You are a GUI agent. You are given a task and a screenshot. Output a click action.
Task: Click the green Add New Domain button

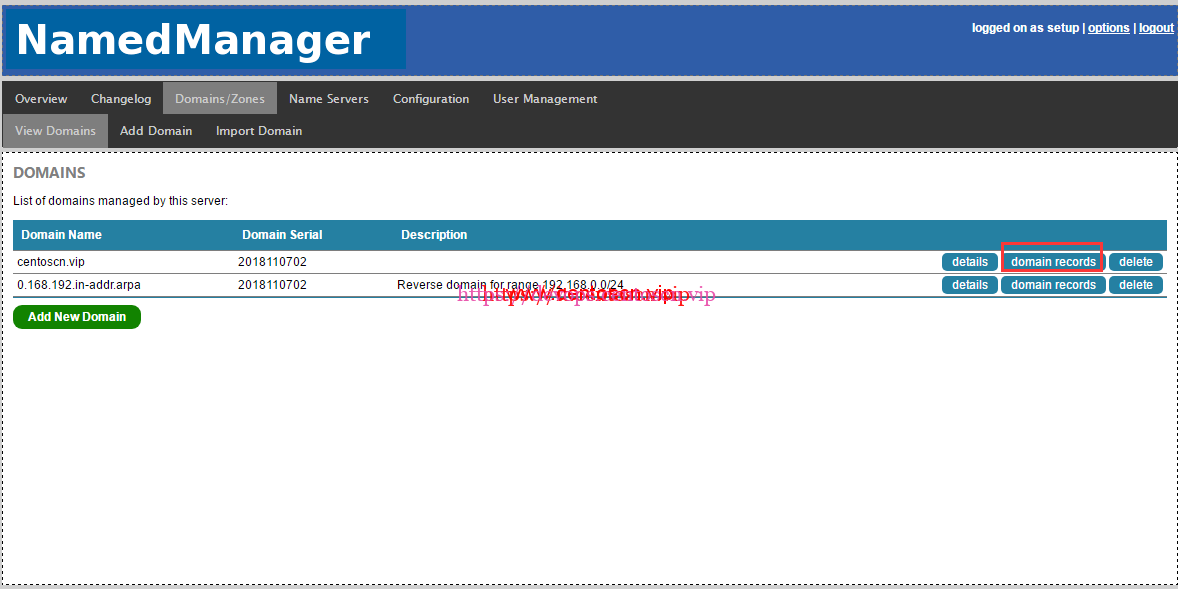77,317
